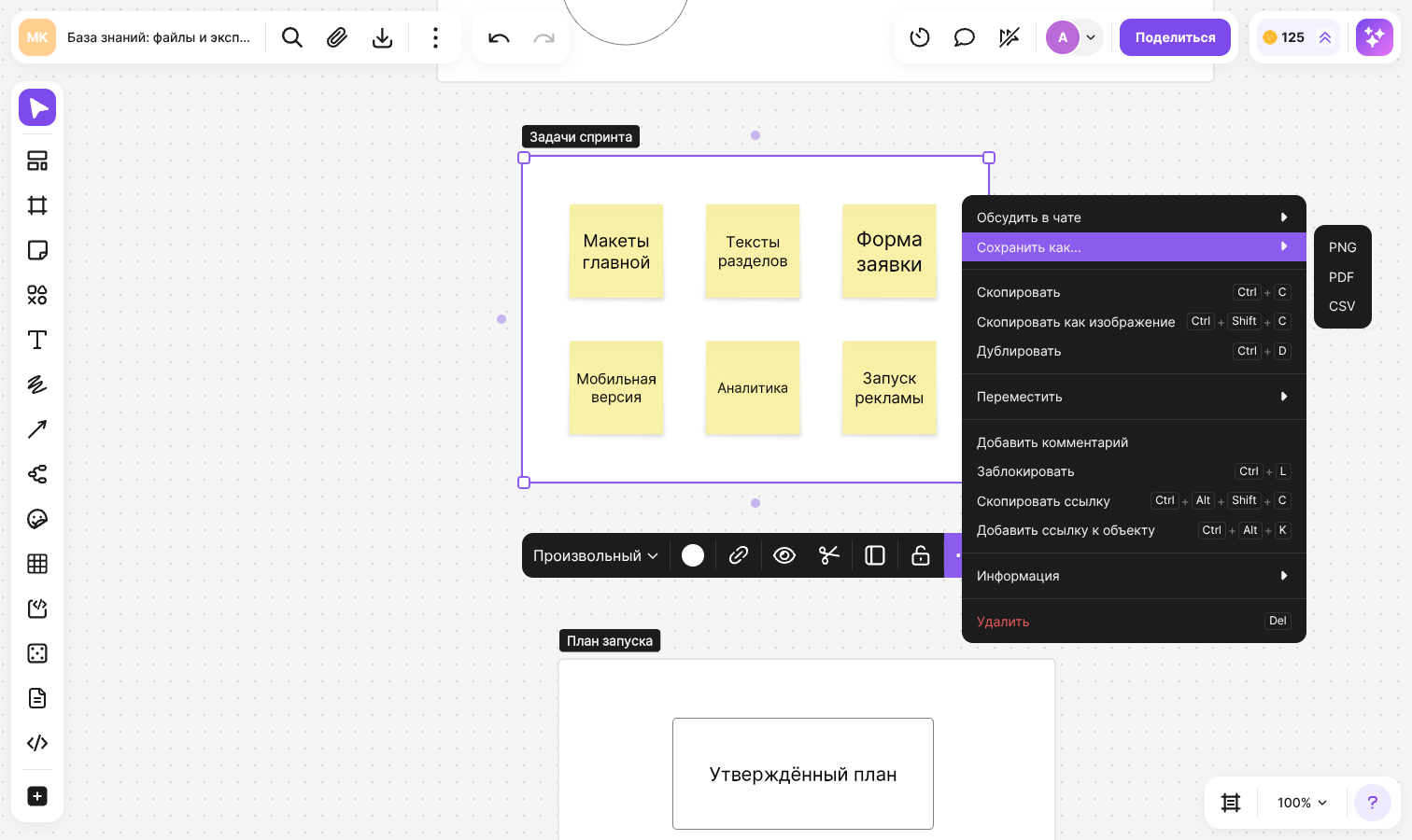Open the shapes tool
The width and height of the screenshot is (1412, 840).
[37, 295]
